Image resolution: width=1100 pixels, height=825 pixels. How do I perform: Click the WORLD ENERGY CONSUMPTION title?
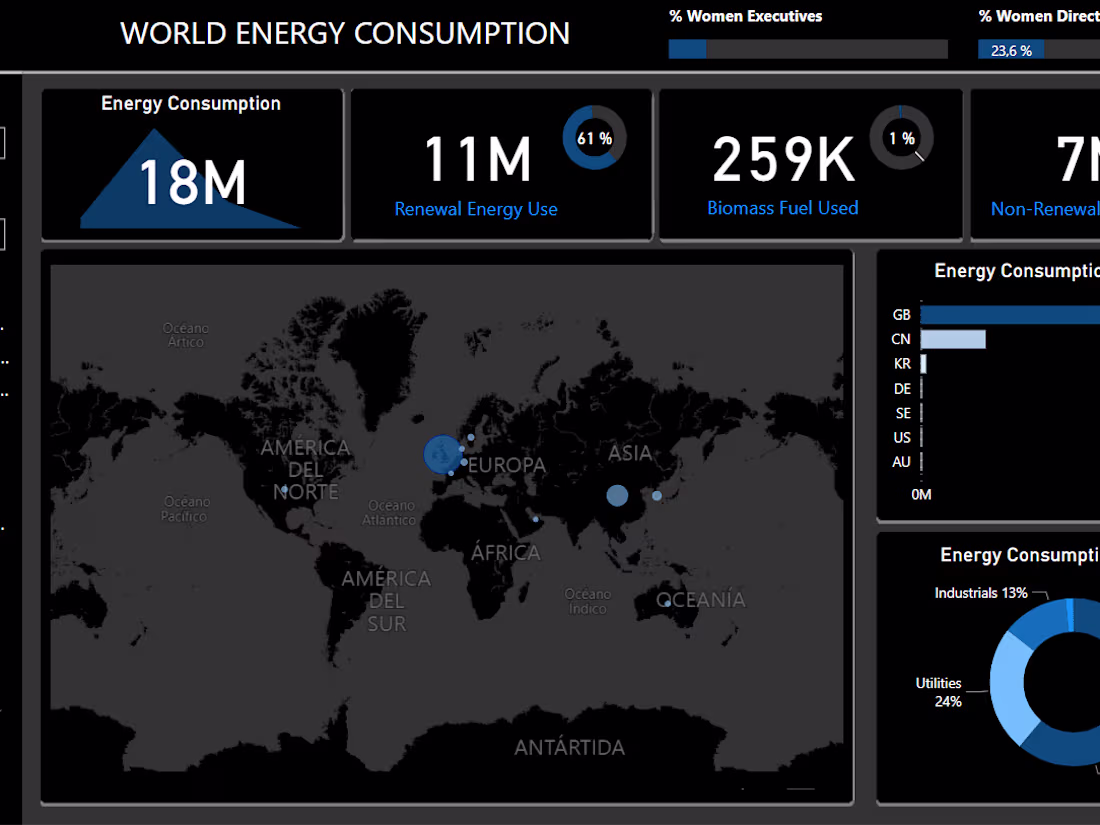344,33
